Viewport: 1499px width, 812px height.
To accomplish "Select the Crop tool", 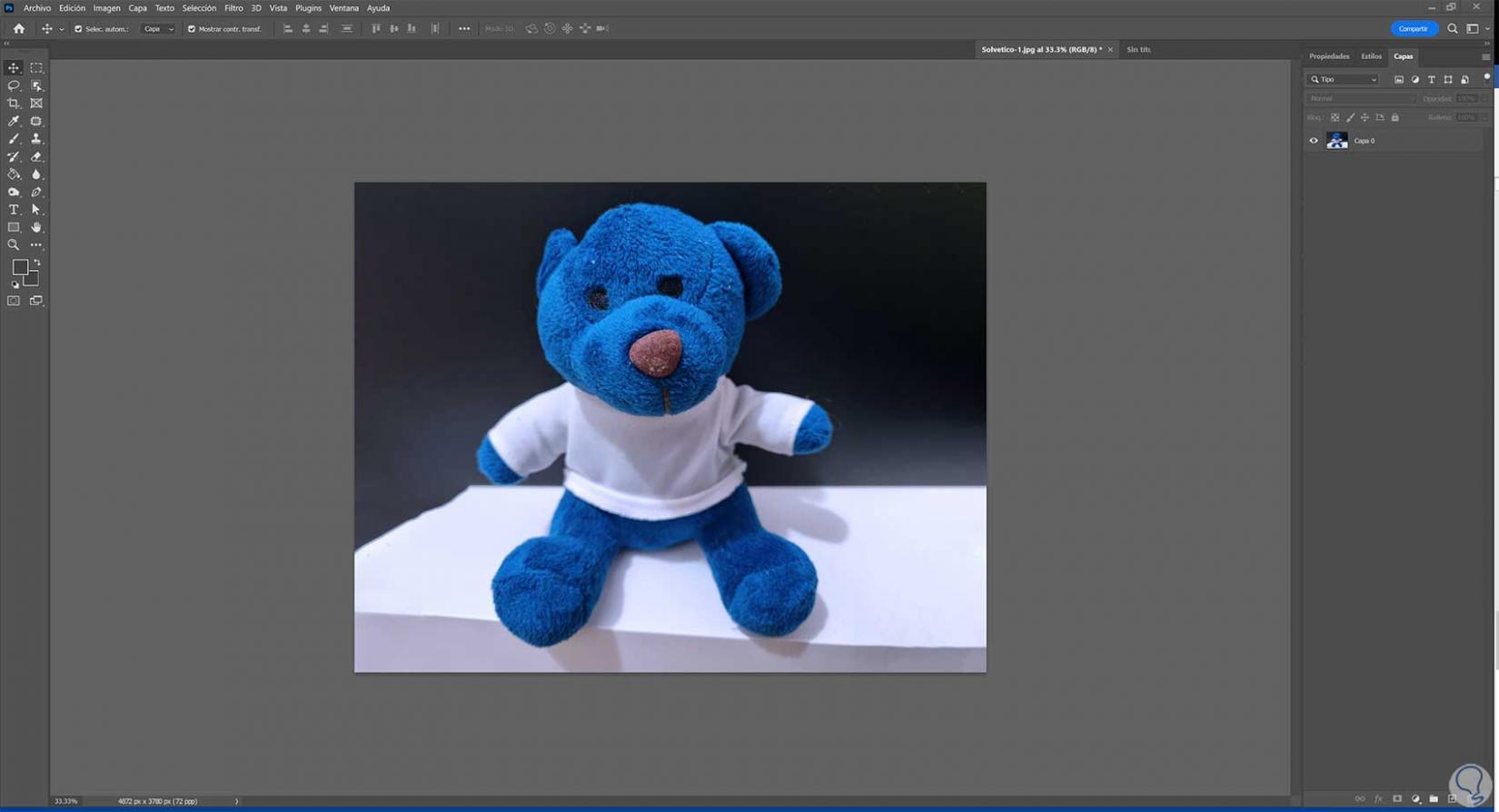I will 14,104.
